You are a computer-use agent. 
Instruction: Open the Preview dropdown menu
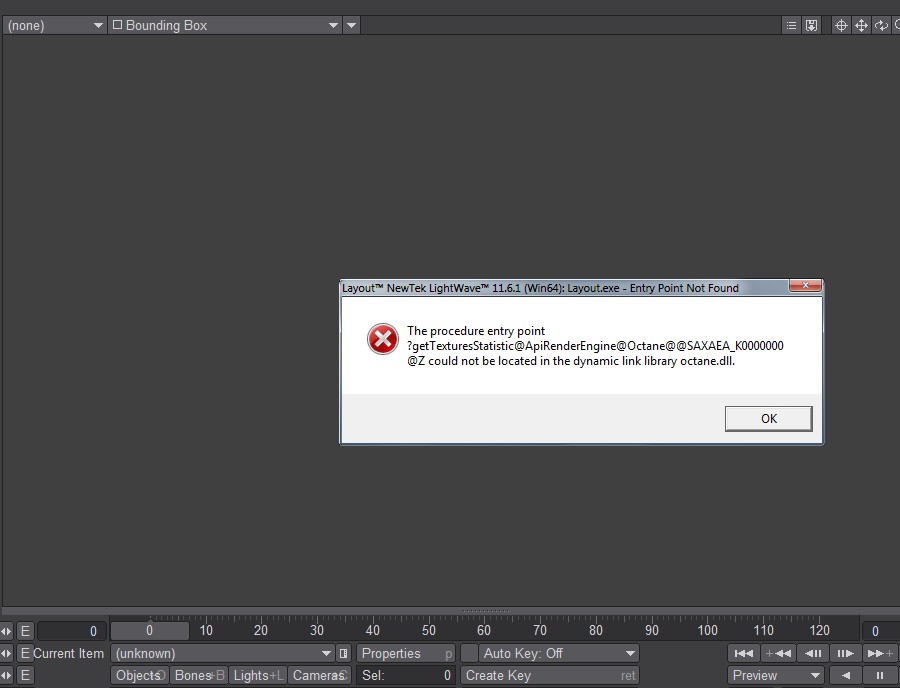[776, 675]
